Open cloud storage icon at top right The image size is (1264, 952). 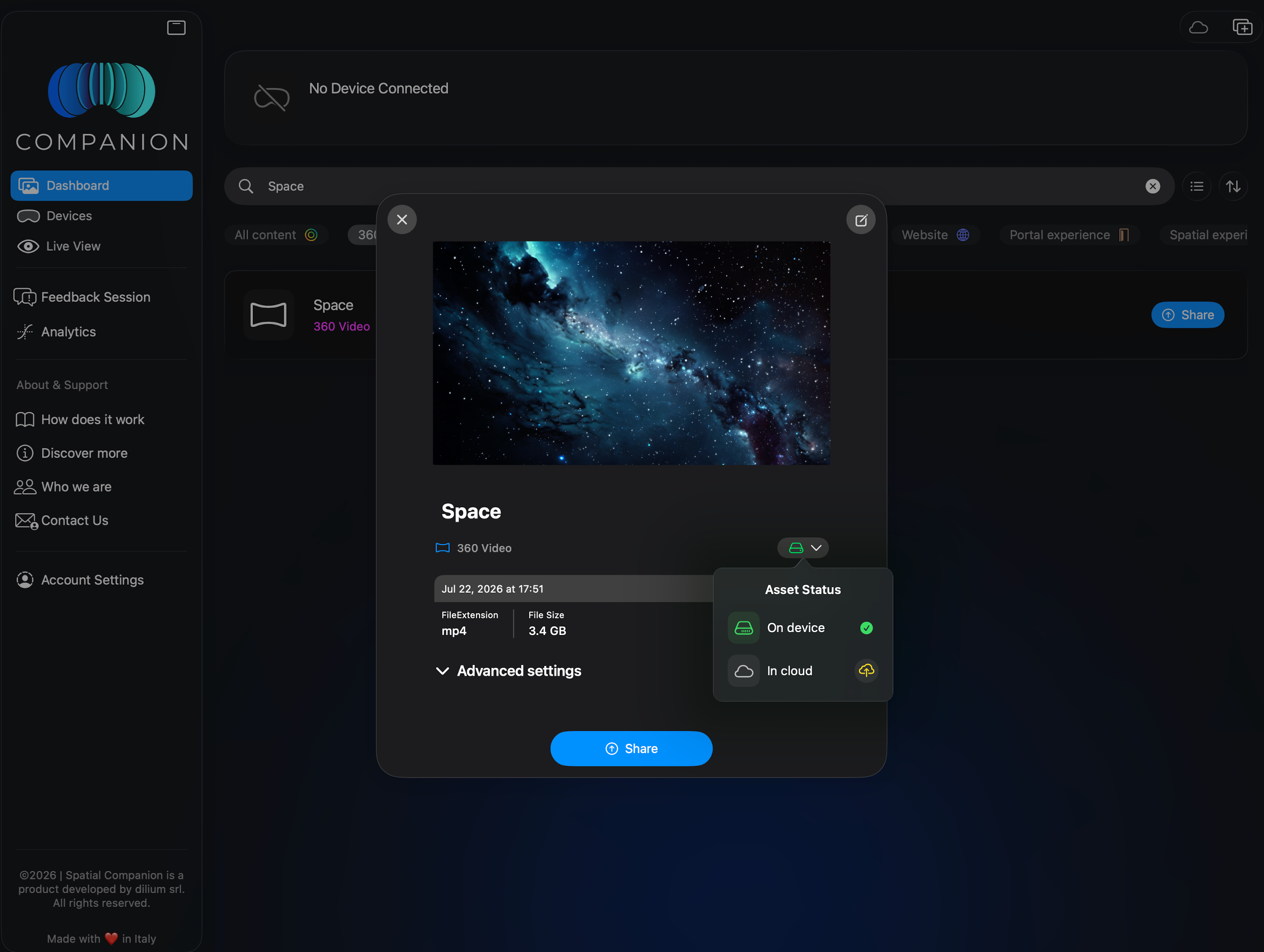[x=1199, y=28]
